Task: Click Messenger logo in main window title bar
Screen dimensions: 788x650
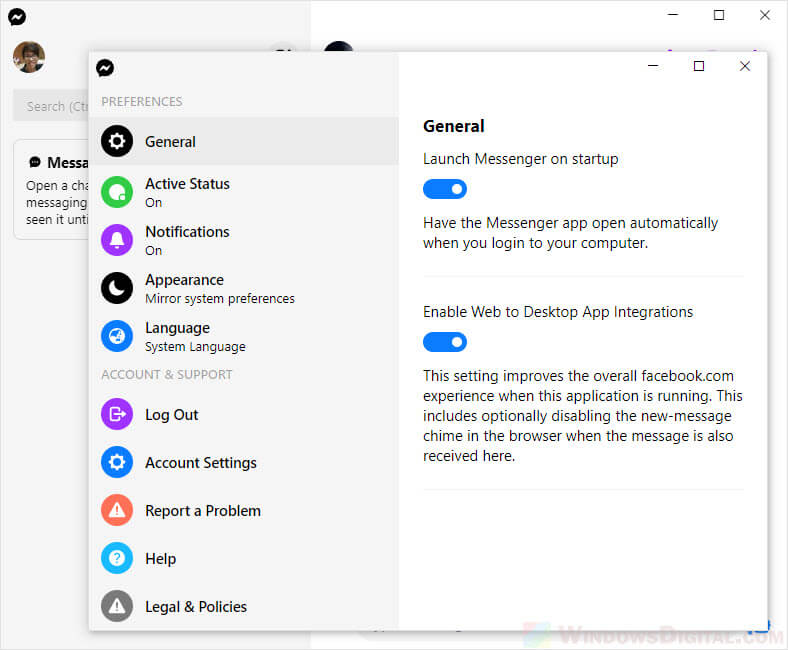Action: 17,17
